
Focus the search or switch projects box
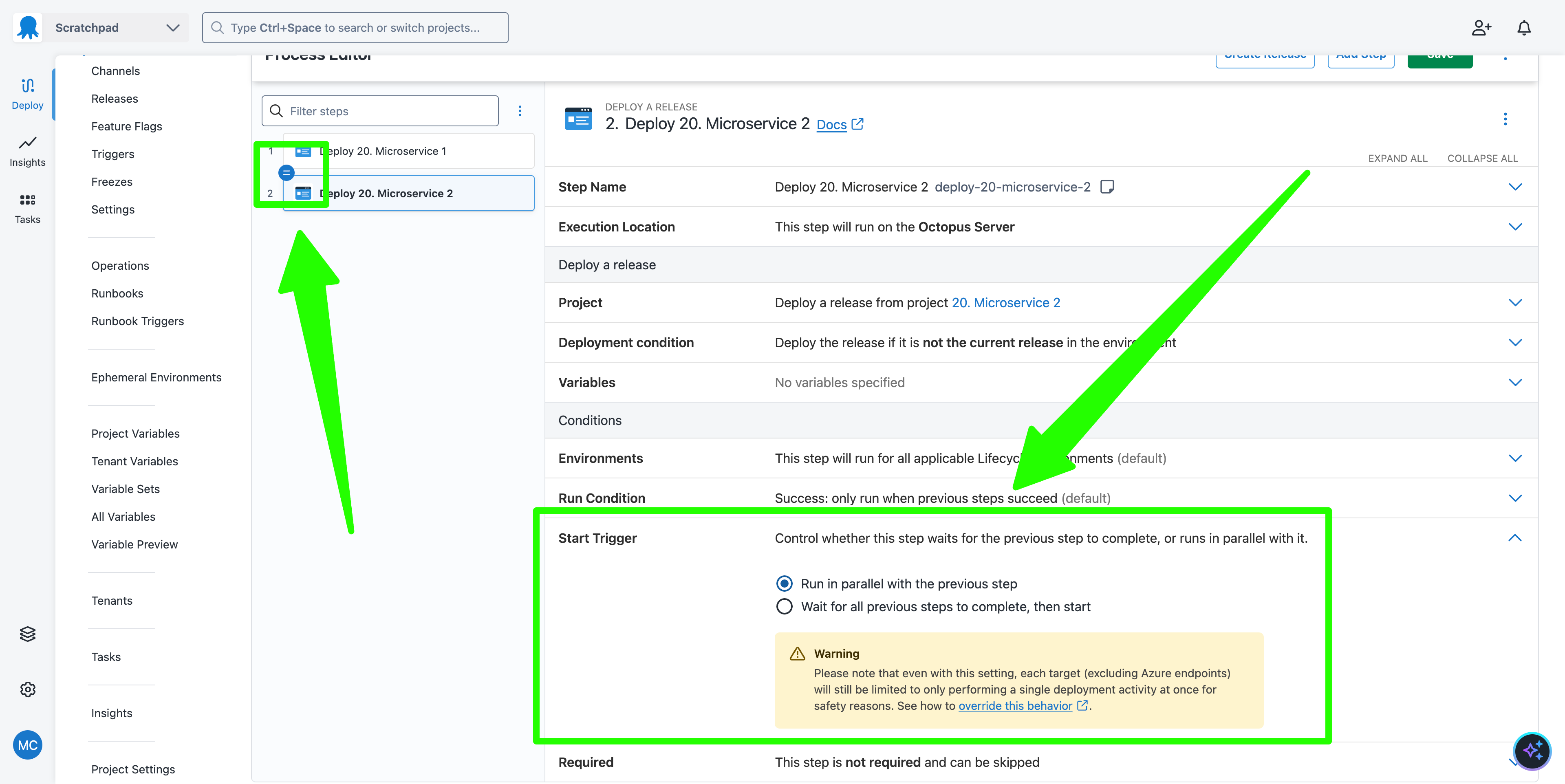coord(355,28)
